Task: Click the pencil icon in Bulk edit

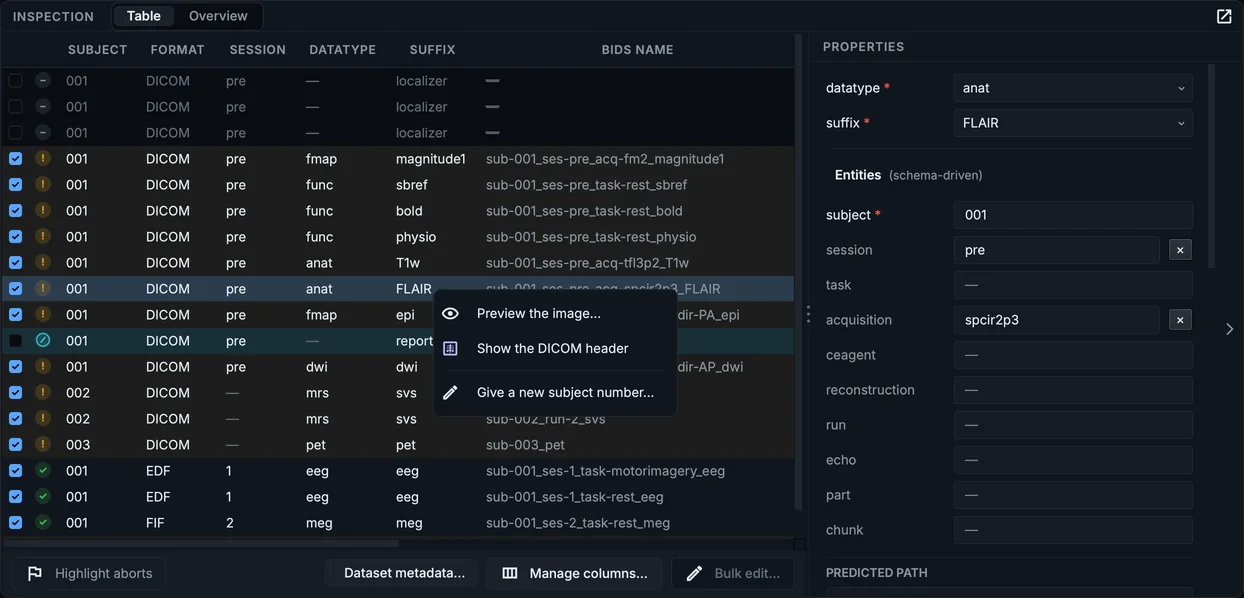Action: pyautogui.click(x=695, y=574)
